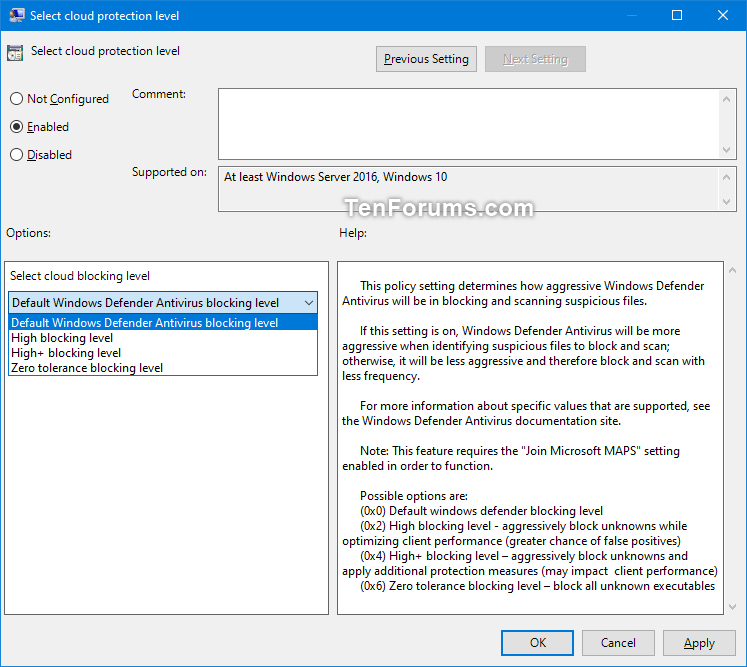Click the Help pane scroll up arrow
Viewport: 747px width, 667px height.
(x=733, y=270)
